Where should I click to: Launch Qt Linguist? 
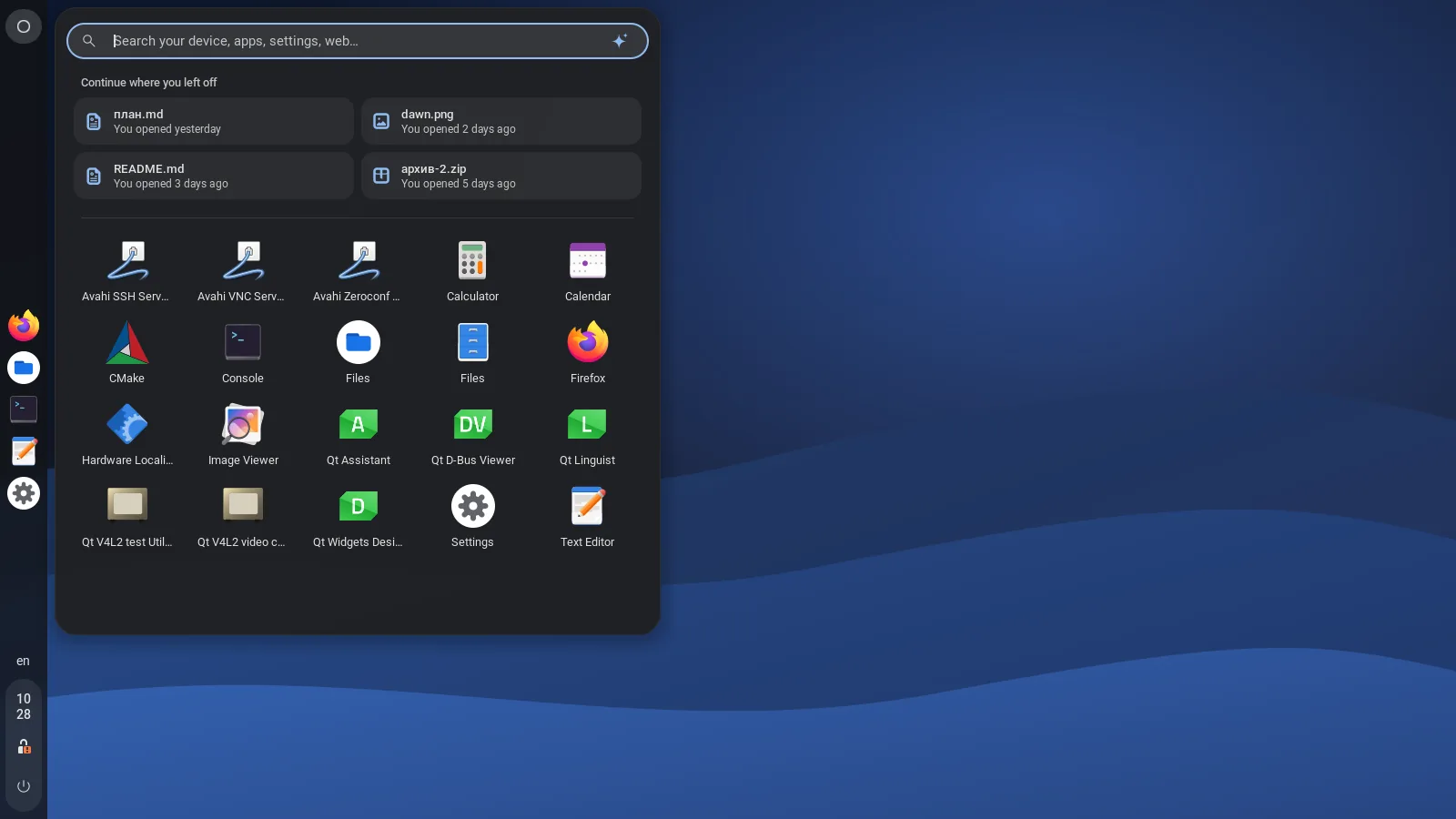[588, 435]
